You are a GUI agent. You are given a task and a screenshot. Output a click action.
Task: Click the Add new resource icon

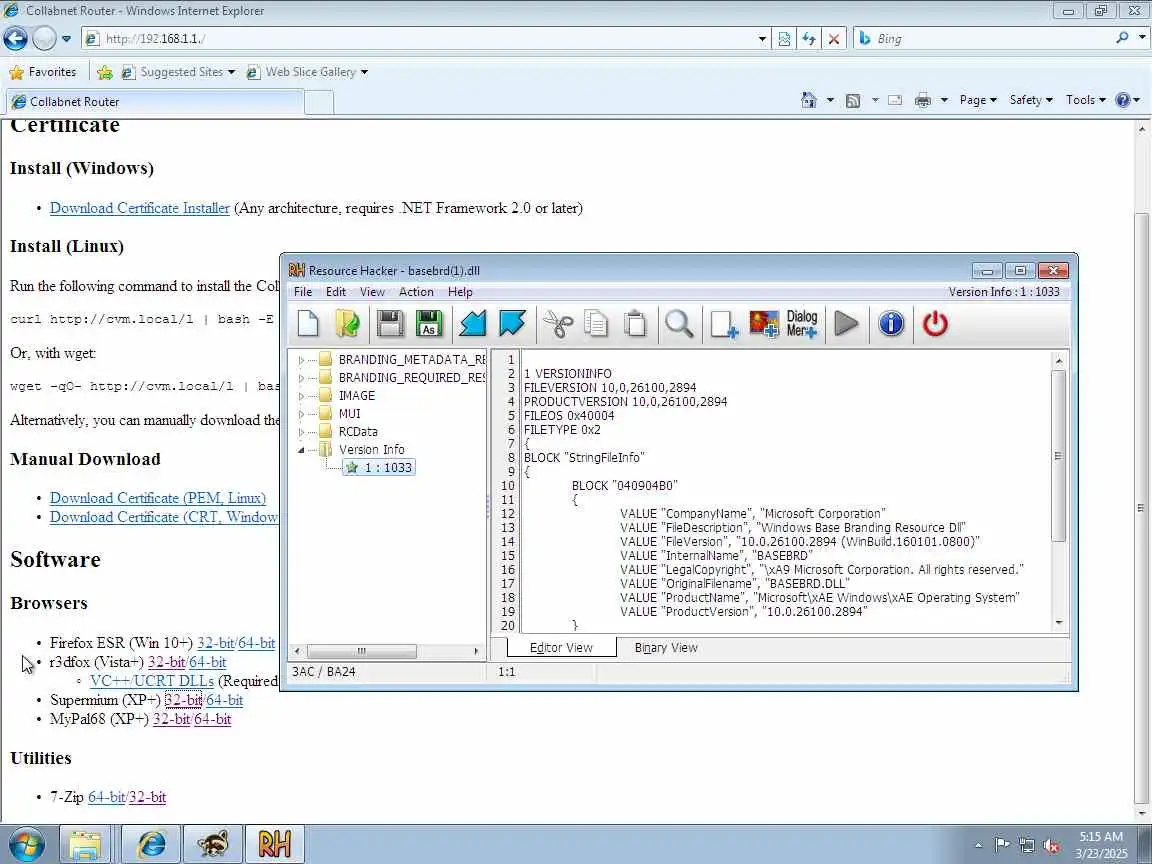724,323
